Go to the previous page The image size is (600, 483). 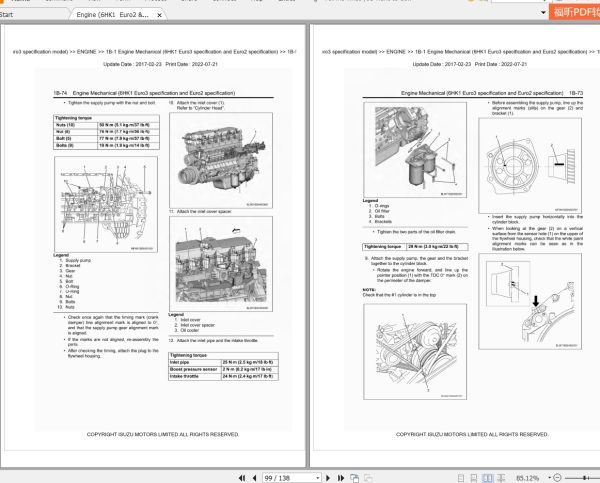coord(254,478)
